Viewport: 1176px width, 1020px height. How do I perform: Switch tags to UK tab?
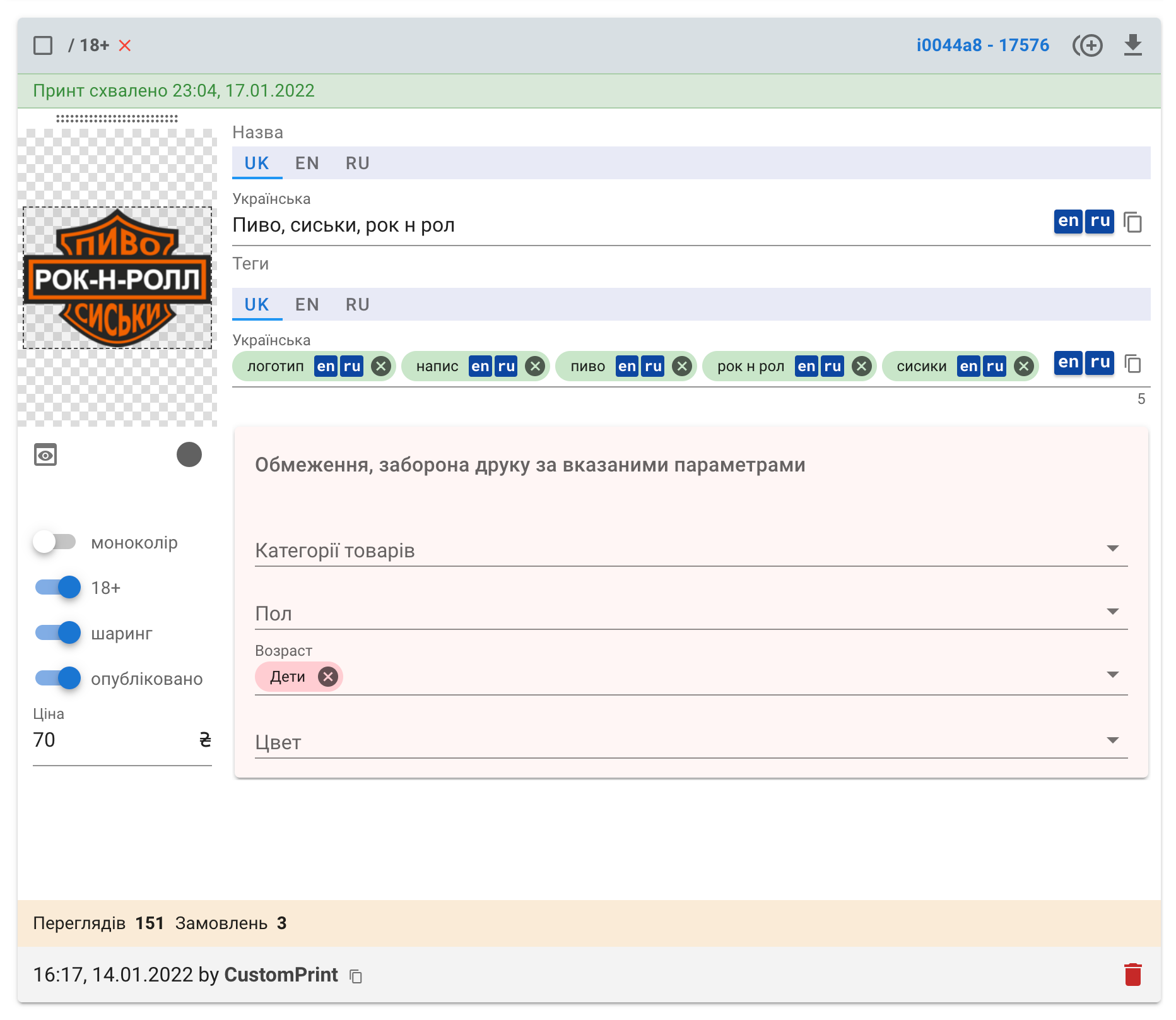[257, 304]
